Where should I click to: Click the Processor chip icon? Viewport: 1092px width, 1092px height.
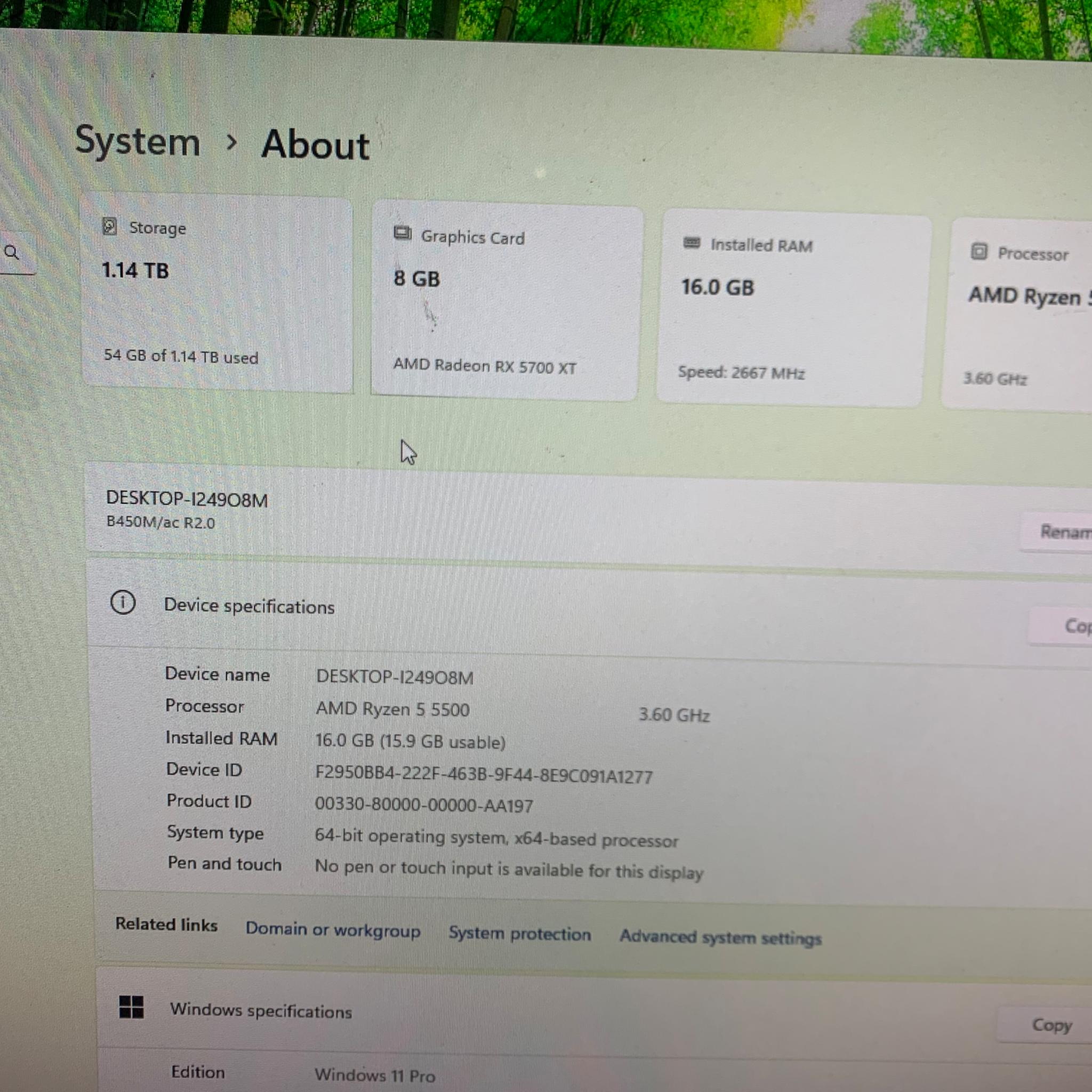click(979, 251)
